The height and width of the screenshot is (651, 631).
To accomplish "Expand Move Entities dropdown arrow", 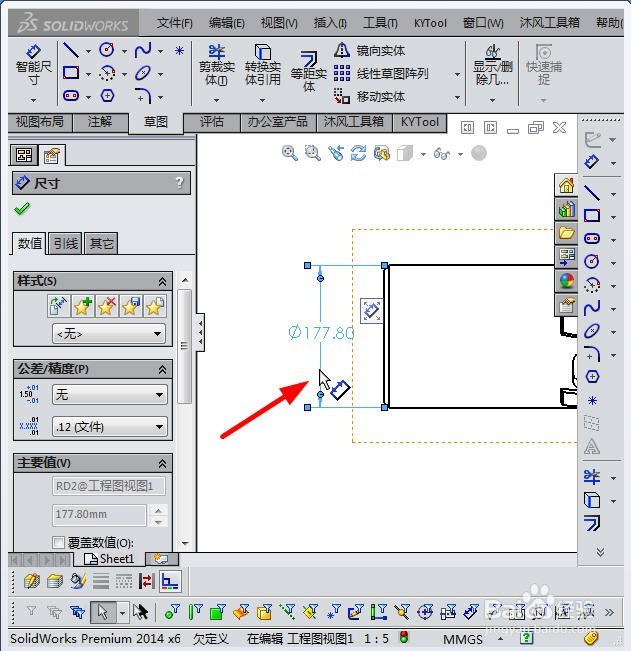I will [x=457, y=97].
